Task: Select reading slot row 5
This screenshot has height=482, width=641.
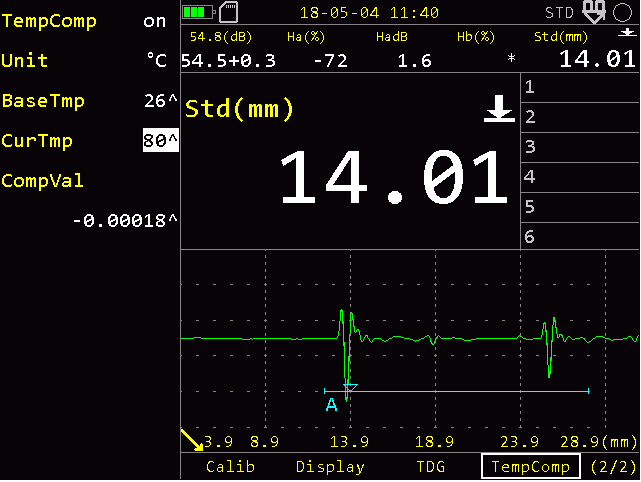Action: pos(580,207)
